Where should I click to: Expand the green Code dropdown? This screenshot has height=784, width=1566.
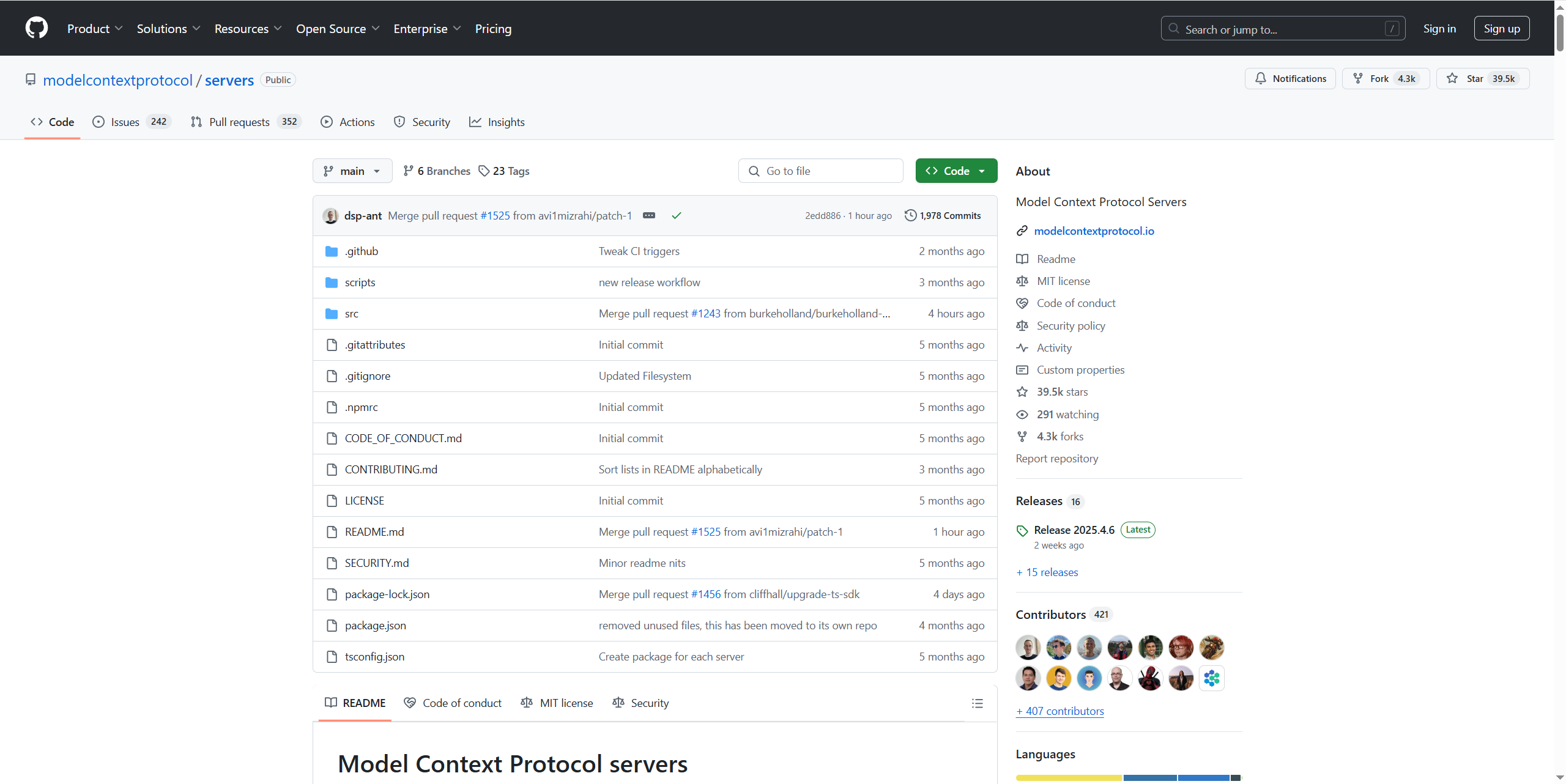coord(956,171)
